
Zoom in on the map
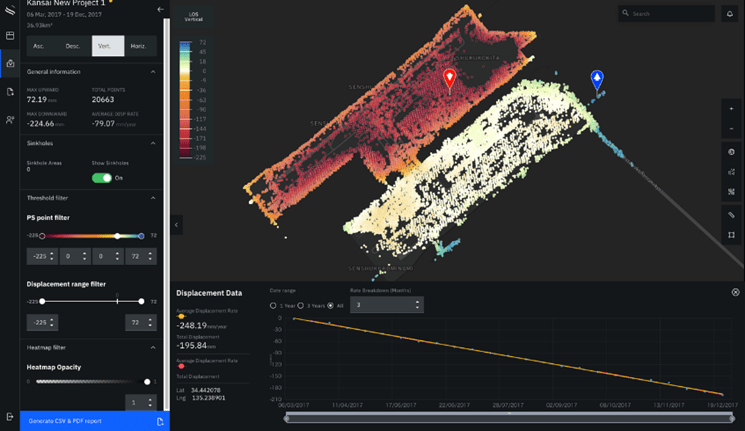click(x=731, y=108)
